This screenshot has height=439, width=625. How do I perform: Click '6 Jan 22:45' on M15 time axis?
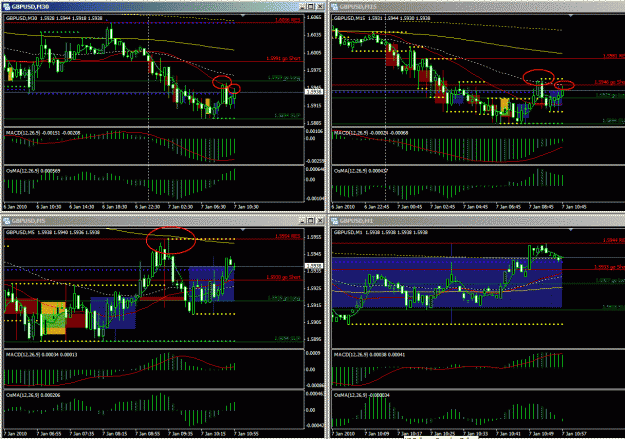tap(377, 207)
